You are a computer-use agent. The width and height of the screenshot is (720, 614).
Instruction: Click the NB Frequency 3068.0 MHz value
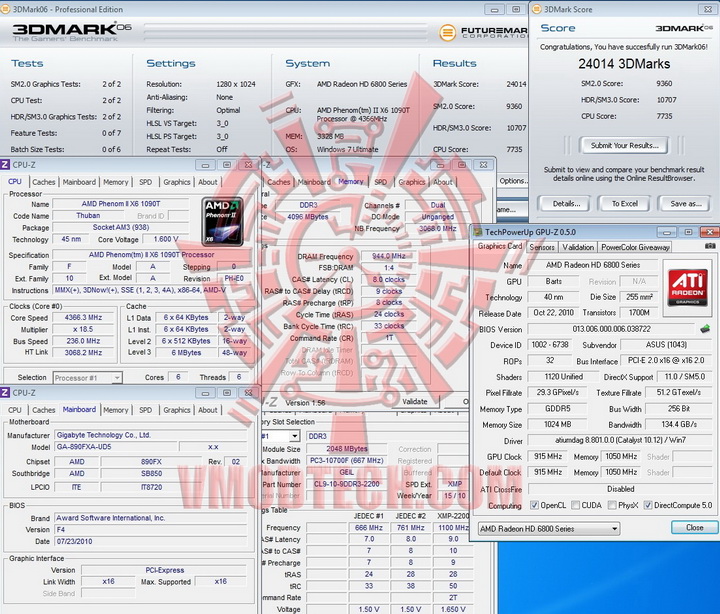(x=437, y=228)
